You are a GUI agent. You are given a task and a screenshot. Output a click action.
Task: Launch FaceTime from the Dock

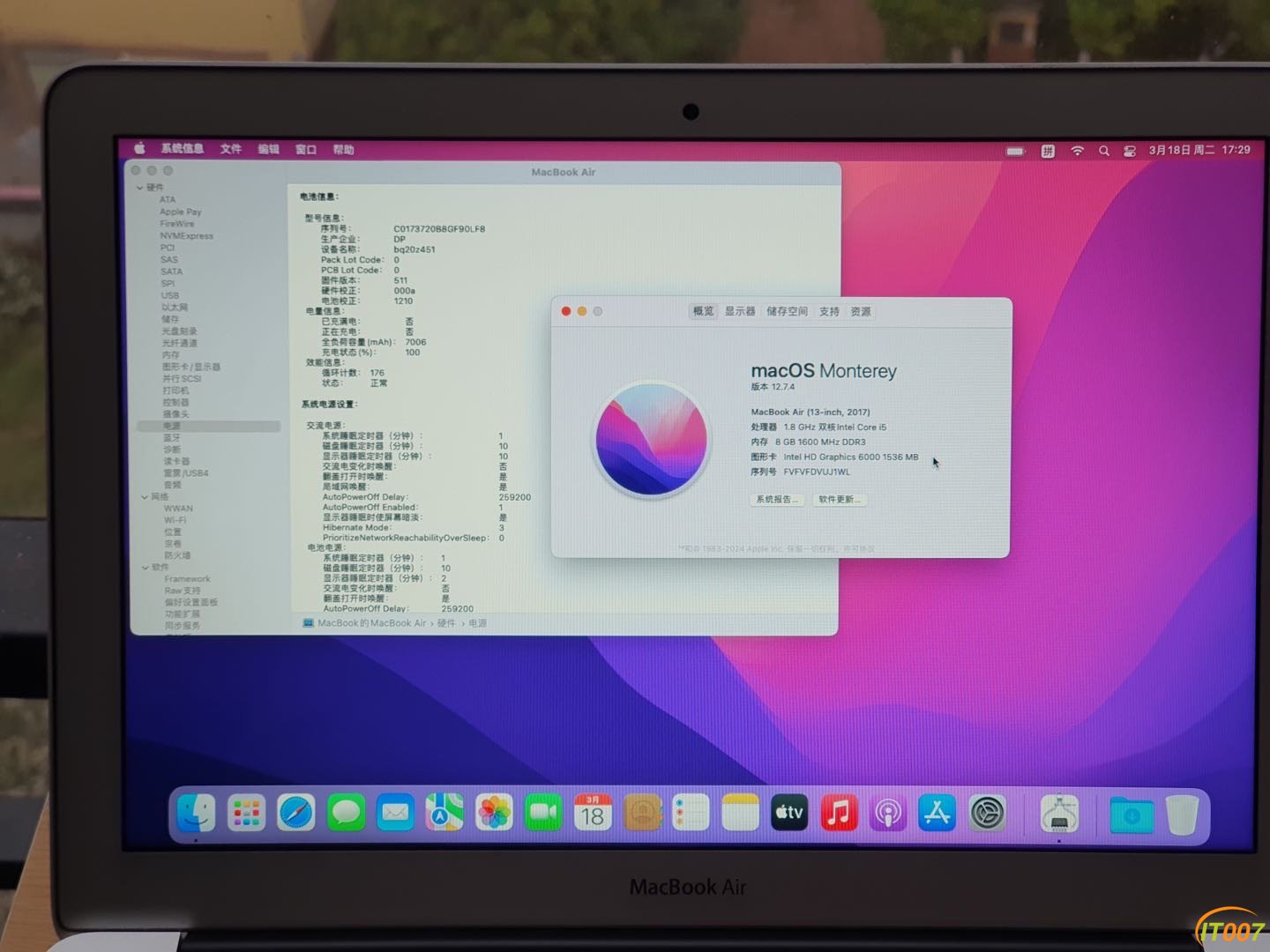click(543, 813)
